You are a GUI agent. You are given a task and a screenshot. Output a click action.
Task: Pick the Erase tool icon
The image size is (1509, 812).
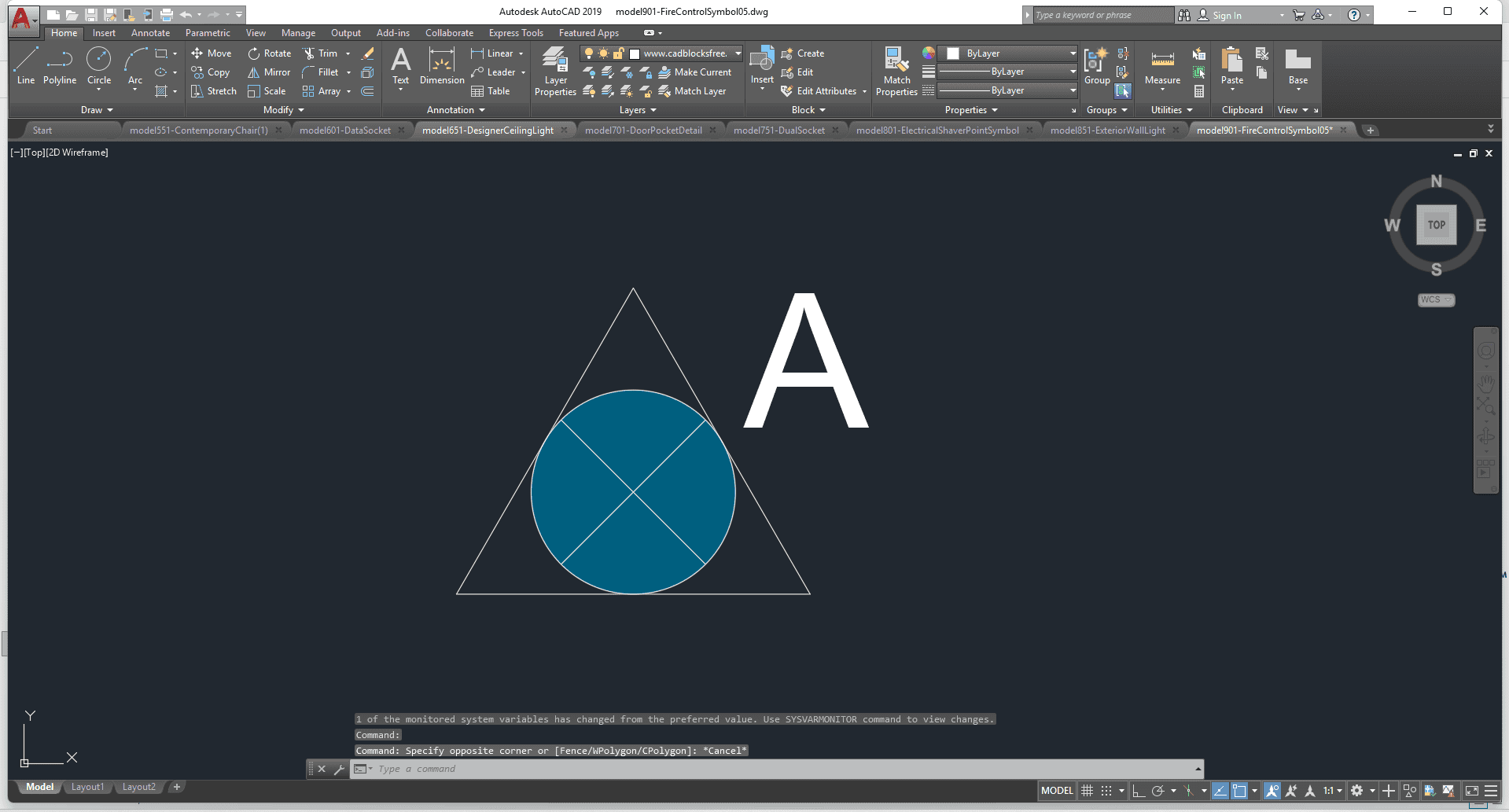(x=367, y=53)
